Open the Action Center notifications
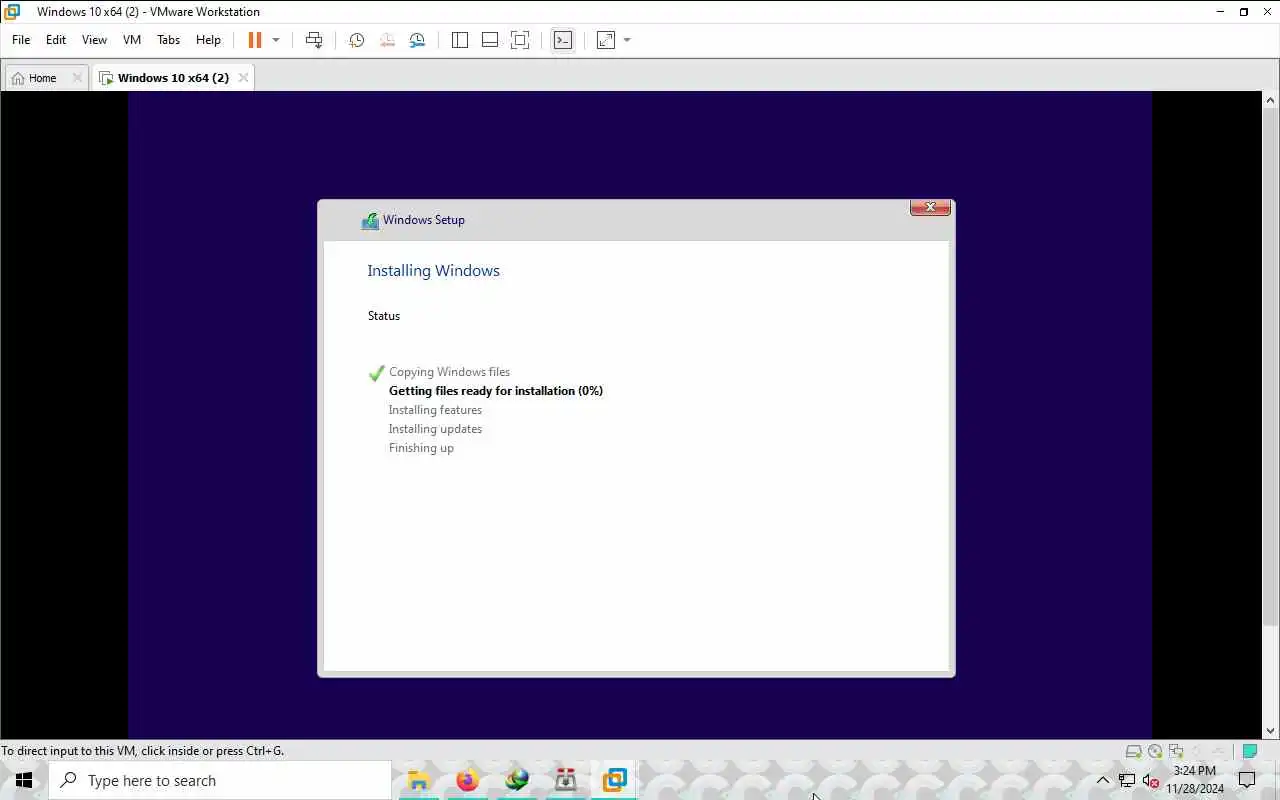Image resolution: width=1280 pixels, height=800 pixels. [1247, 780]
